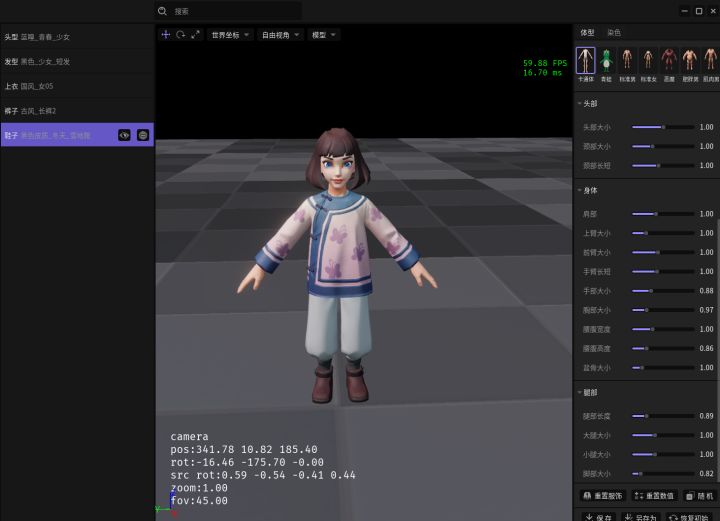Select the scale tool icon
The width and height of the screenshot is (720, 521).
click(x=195, y=35)
